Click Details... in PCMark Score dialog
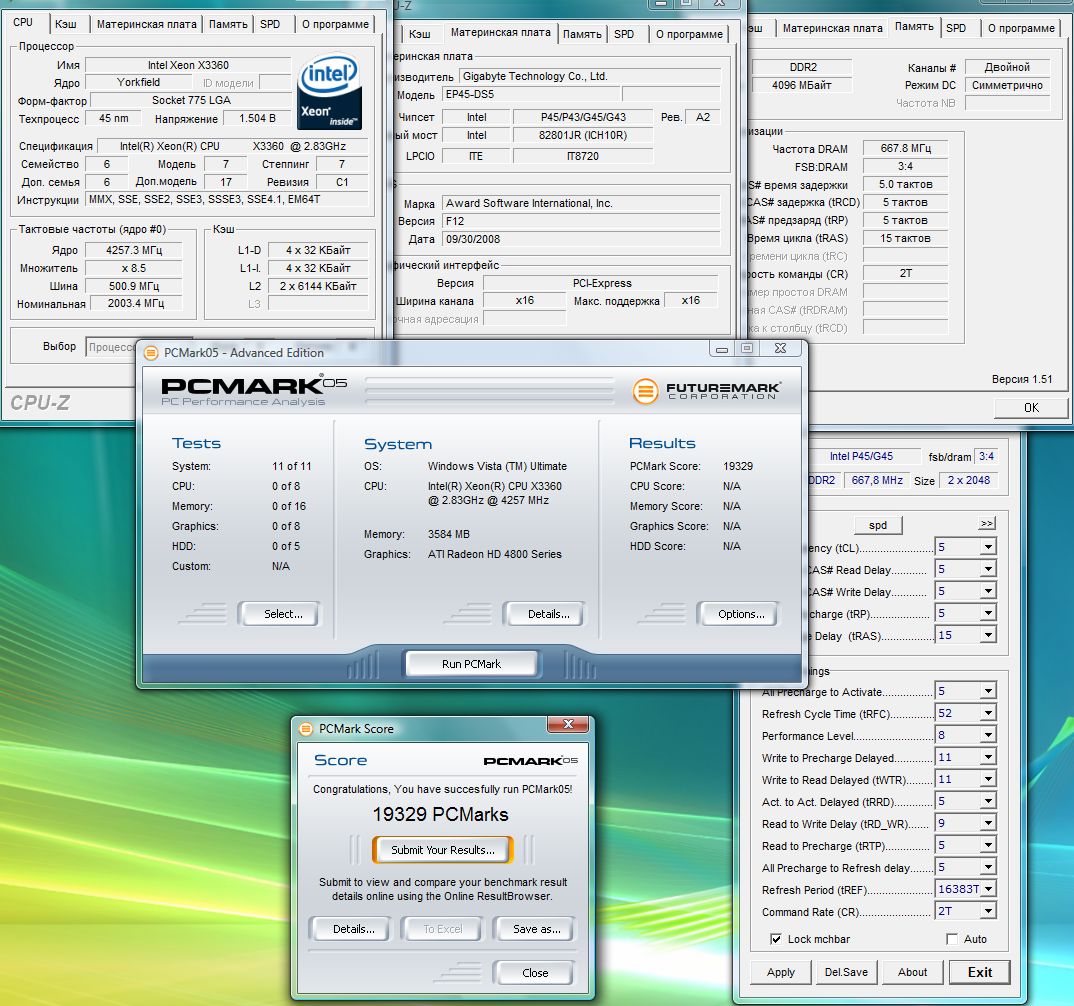 pos(353,929)
